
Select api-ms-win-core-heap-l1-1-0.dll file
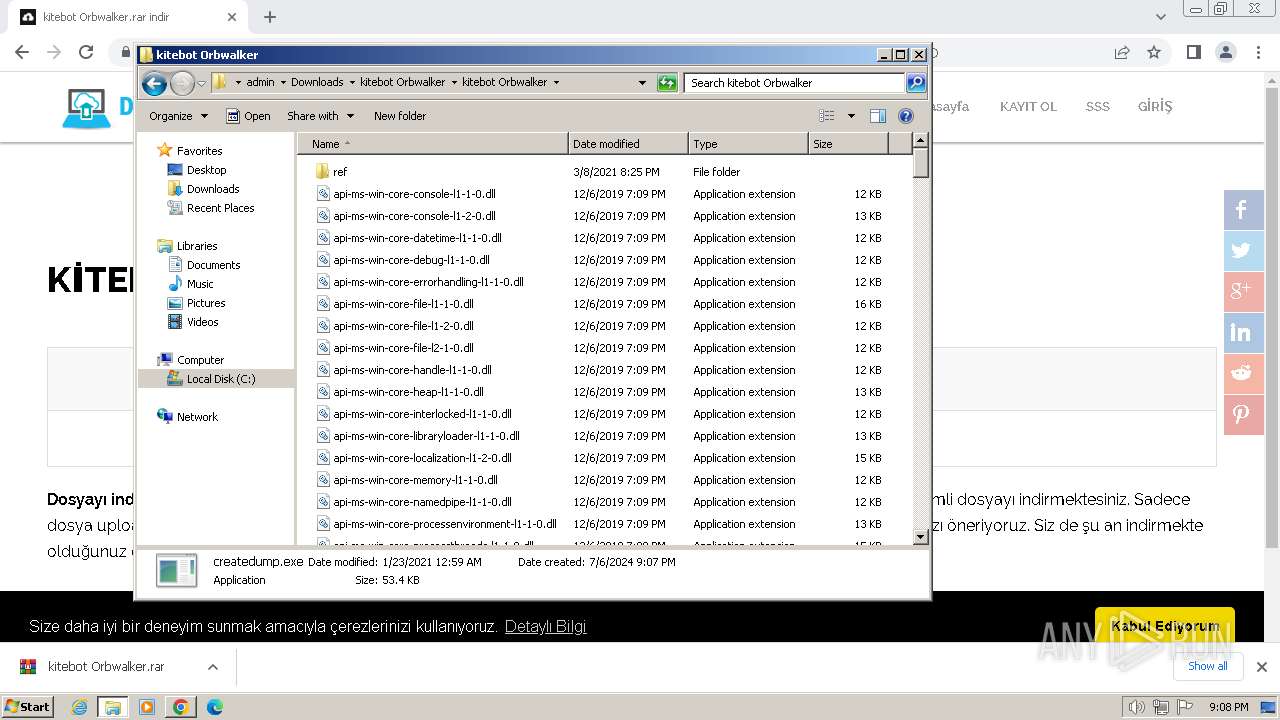pos(408,392)
